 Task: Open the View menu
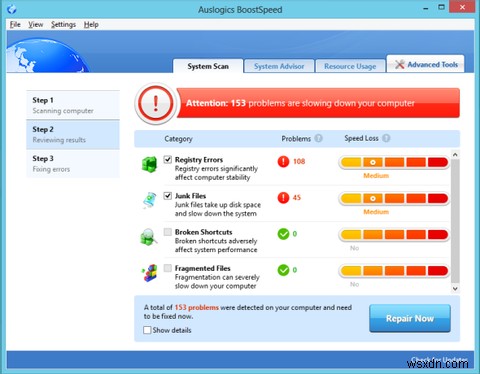pos(35,24)
